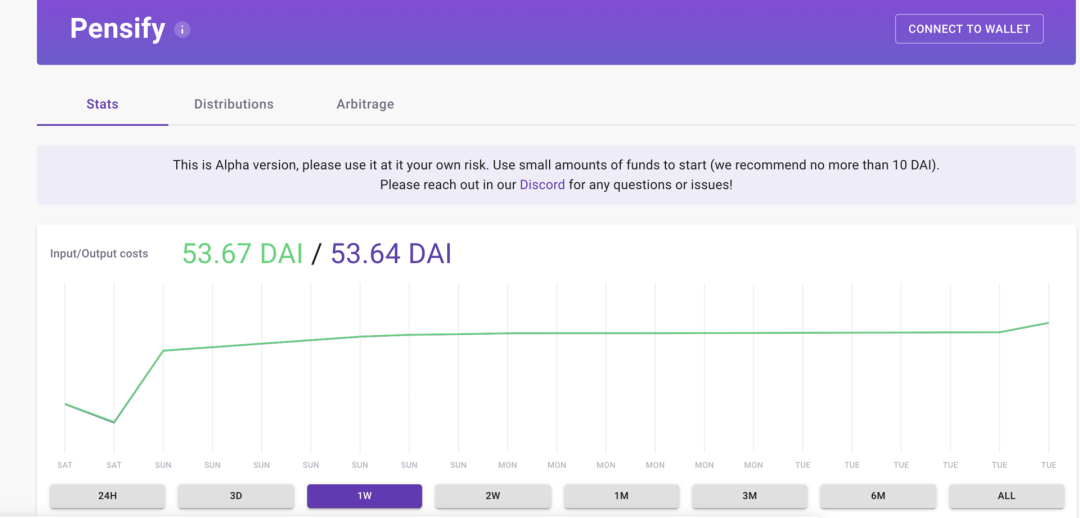Open the Arbitrage tab

pos(365,105)
